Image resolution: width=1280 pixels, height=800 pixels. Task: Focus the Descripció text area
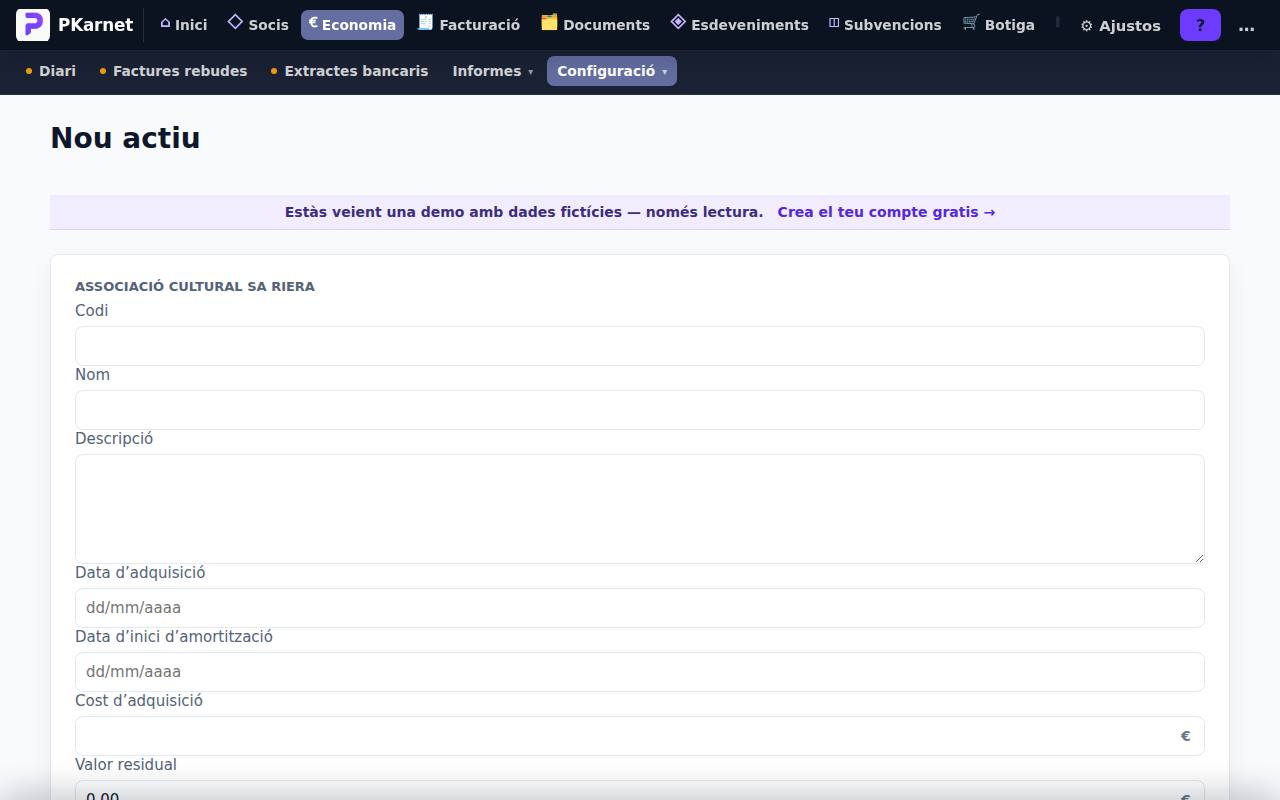(x=640, y=509)
